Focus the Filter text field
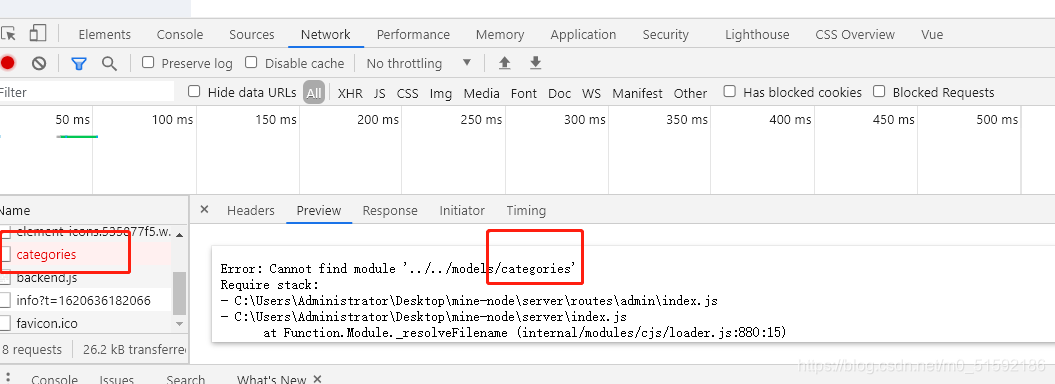This screenshot has width=1055, height=384. point(87,92)
